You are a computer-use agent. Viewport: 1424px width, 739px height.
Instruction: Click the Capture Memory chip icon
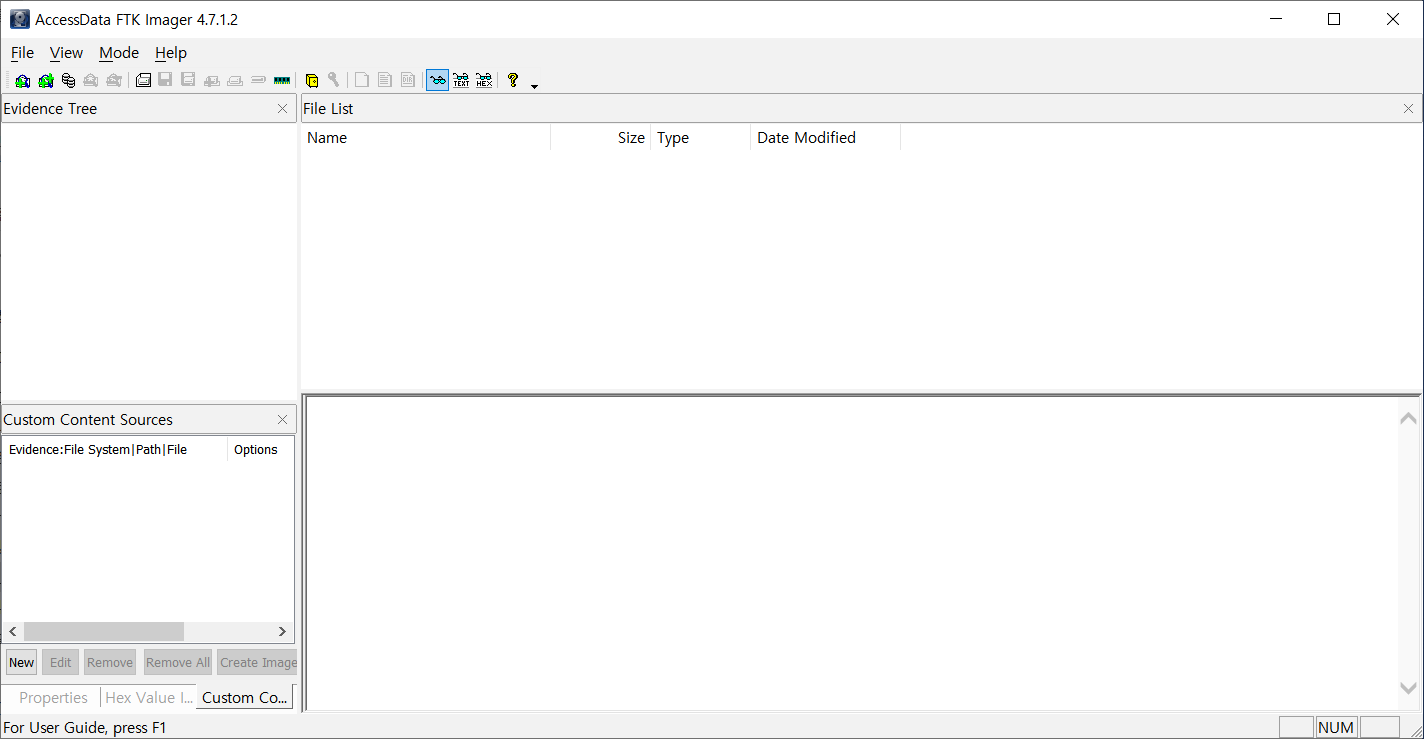coord(282,81)
